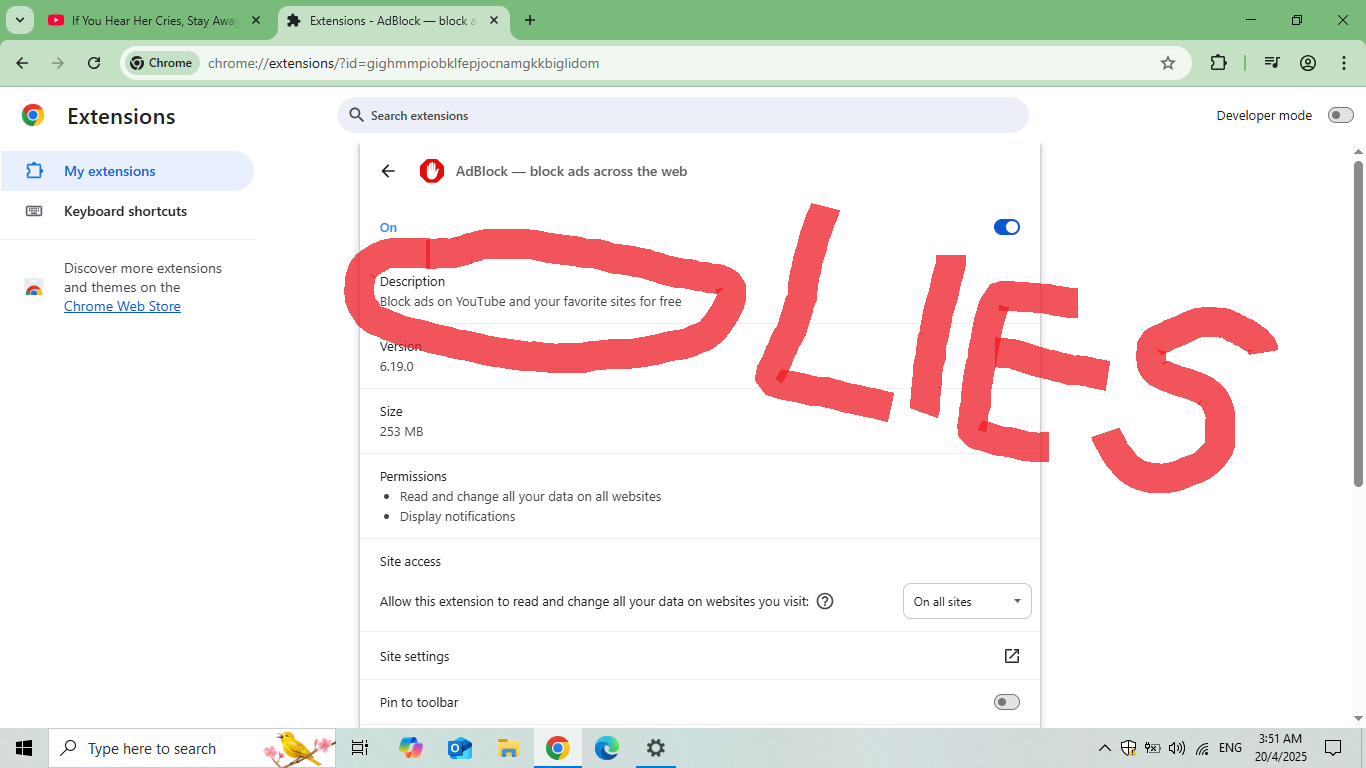
Task: Open the Extensions puzzle icon in toolbar
Action: 1218,63
